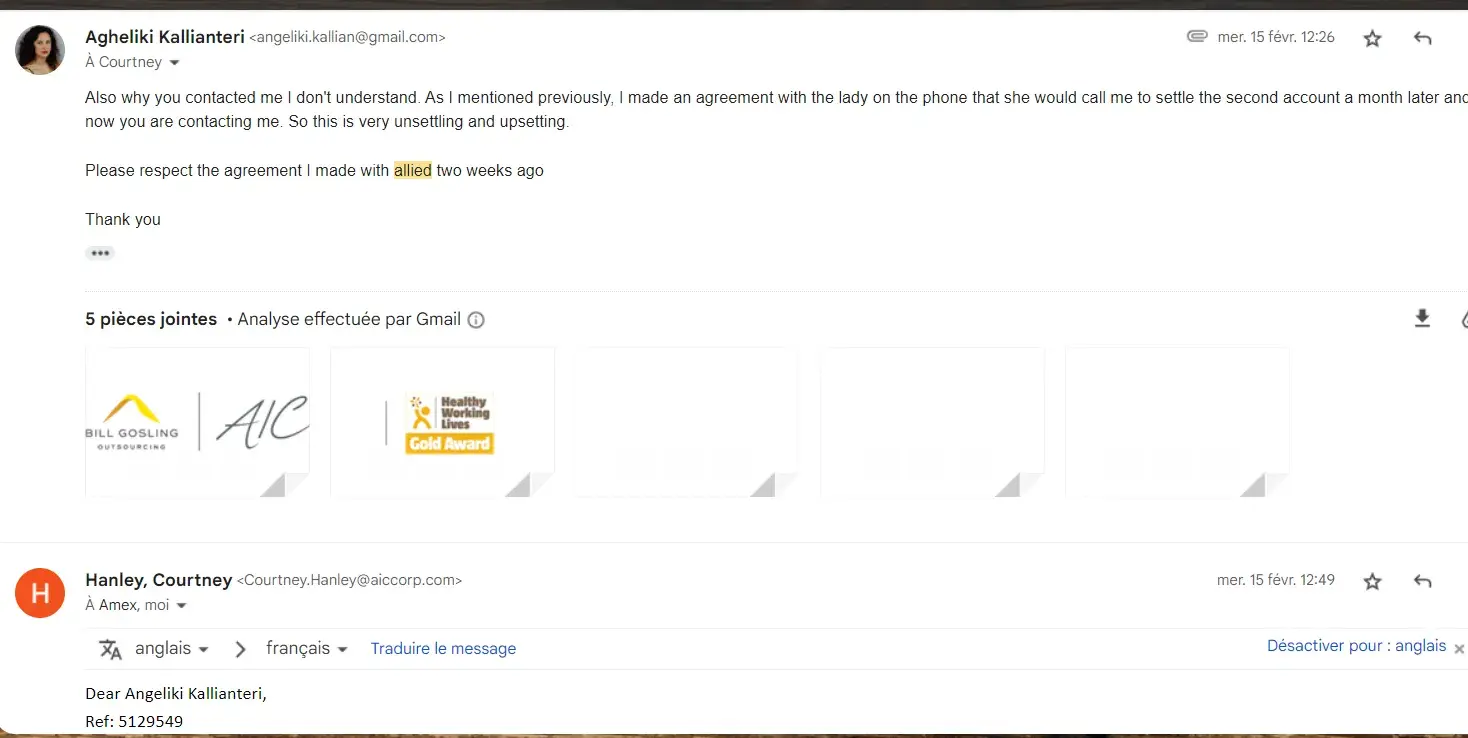1468x738 pixels.
Task: Click Agheliki Kallianteri's profile photo
Action: 40,50
